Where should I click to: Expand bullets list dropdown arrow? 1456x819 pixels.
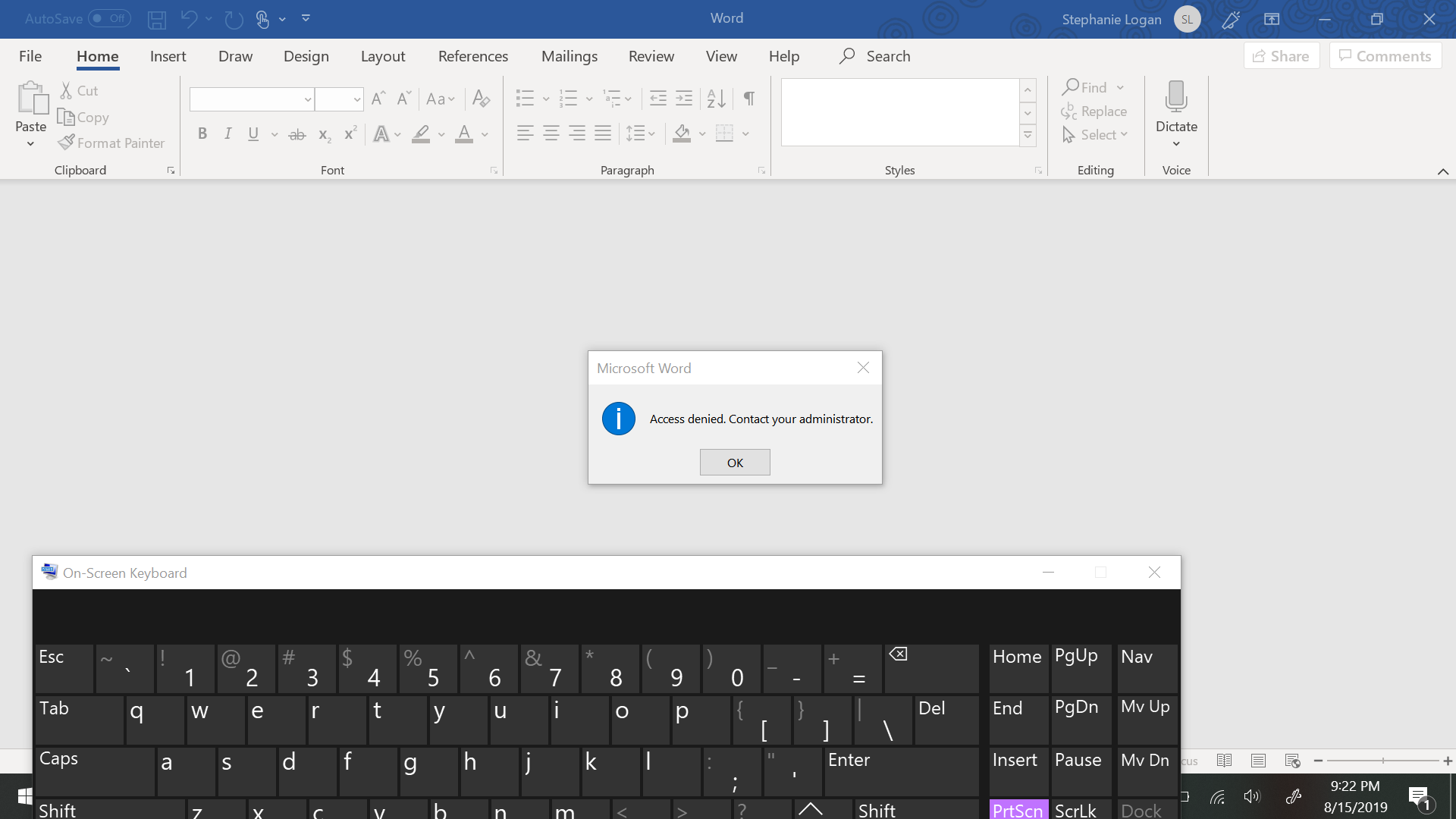pyautogui.click(x=546, y=99)
